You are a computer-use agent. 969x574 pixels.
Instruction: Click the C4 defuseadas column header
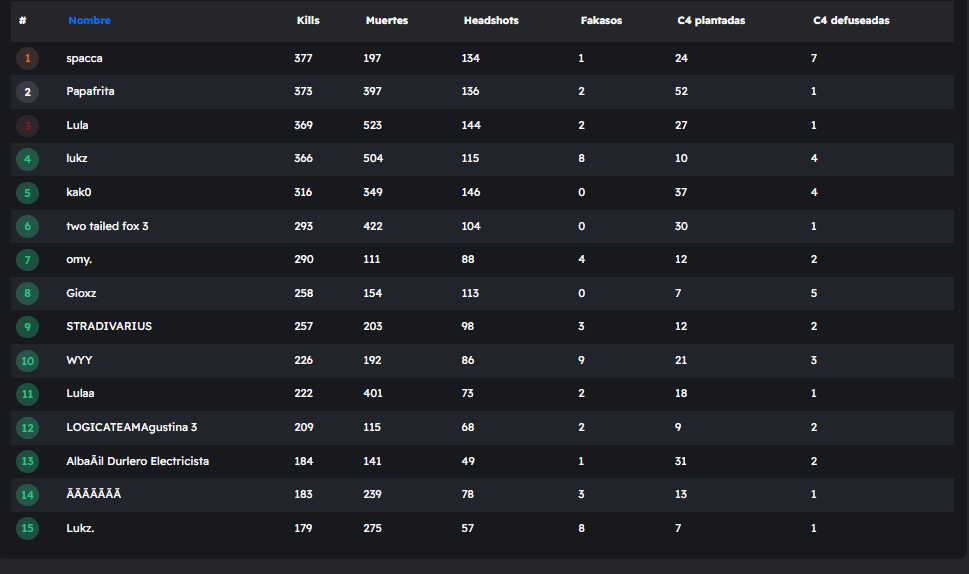point(851,21)
